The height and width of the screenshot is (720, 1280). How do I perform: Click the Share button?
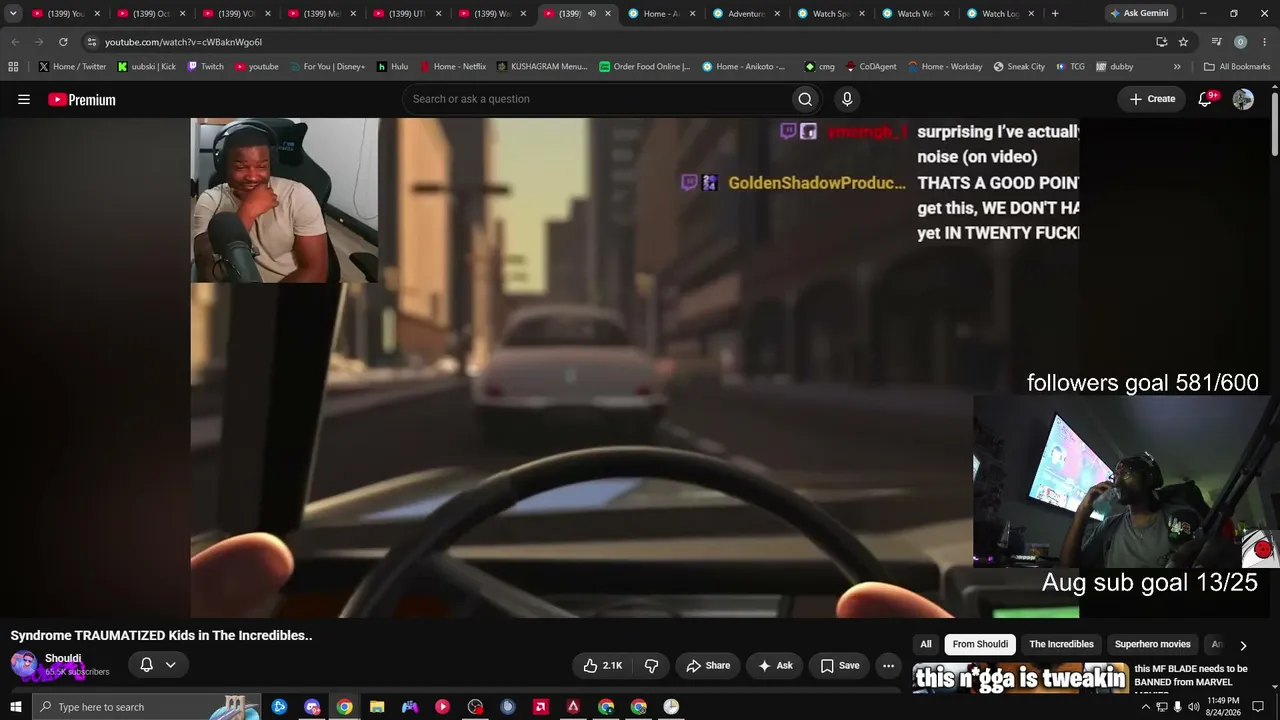(x=708, y=665)
